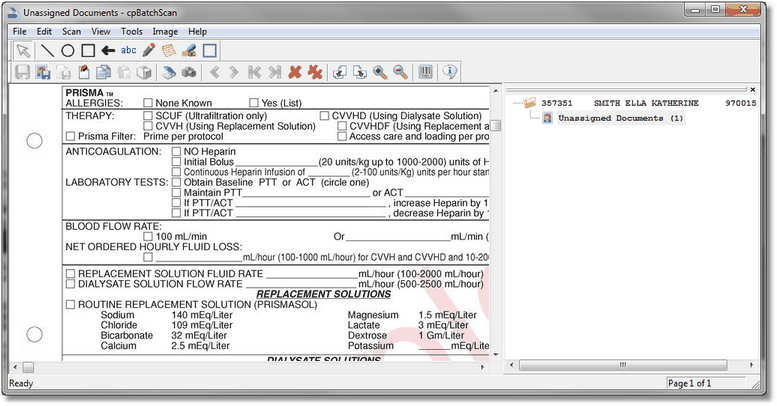This screenshot has height=406, width=777.
Task: Open the Tools menu
Action: click(x=131, y=32)
